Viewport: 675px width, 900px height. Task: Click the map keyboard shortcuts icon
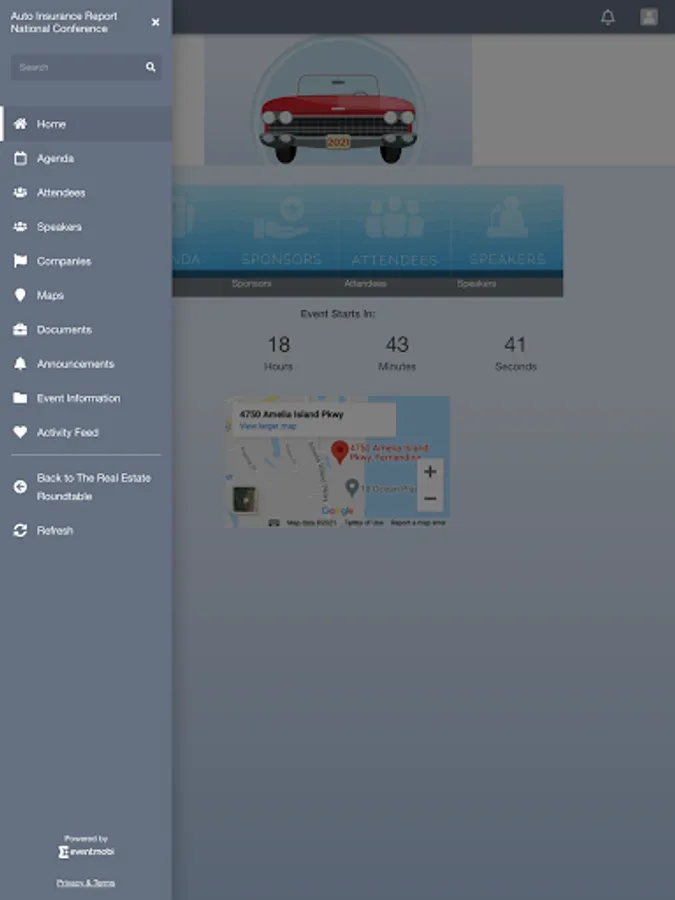coord(274,523)
